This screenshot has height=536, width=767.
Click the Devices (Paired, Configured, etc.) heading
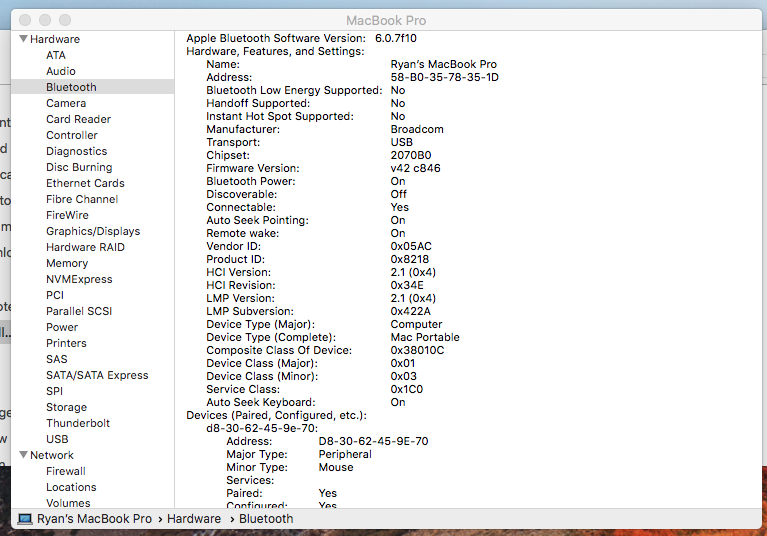pyautogui.click(x=276, y=415)
